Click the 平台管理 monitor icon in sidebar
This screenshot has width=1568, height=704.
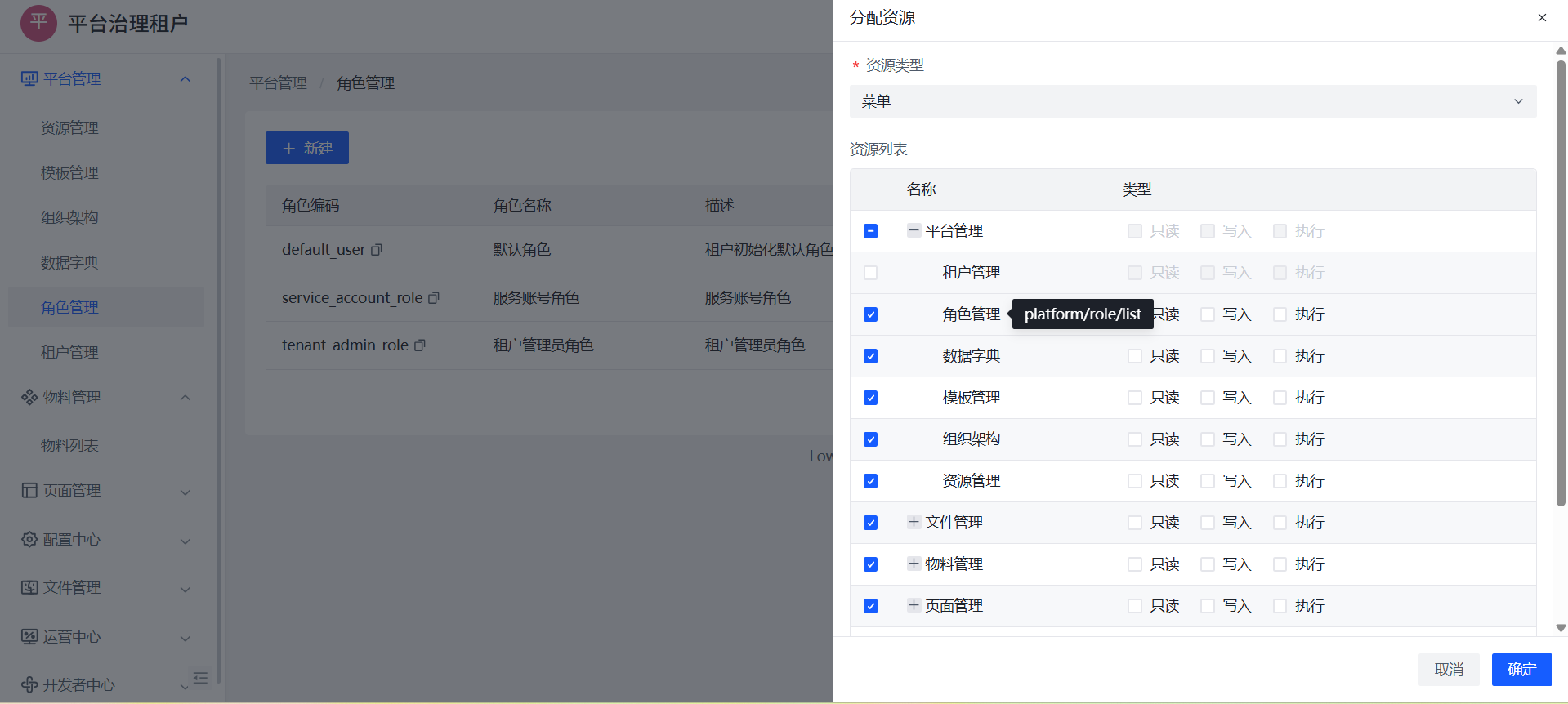29,79
